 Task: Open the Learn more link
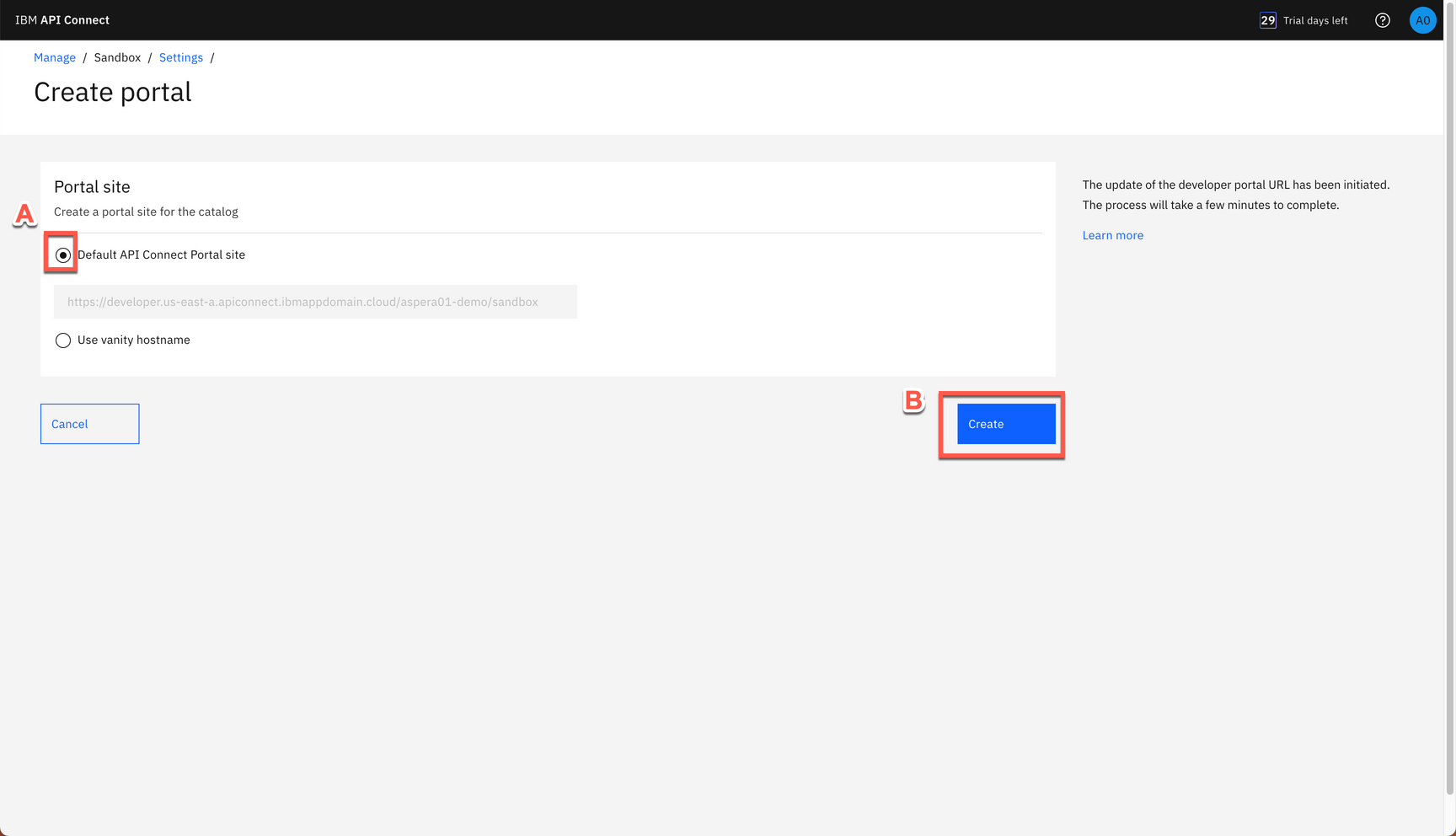pyautogui.click(x=1112, y=235)
